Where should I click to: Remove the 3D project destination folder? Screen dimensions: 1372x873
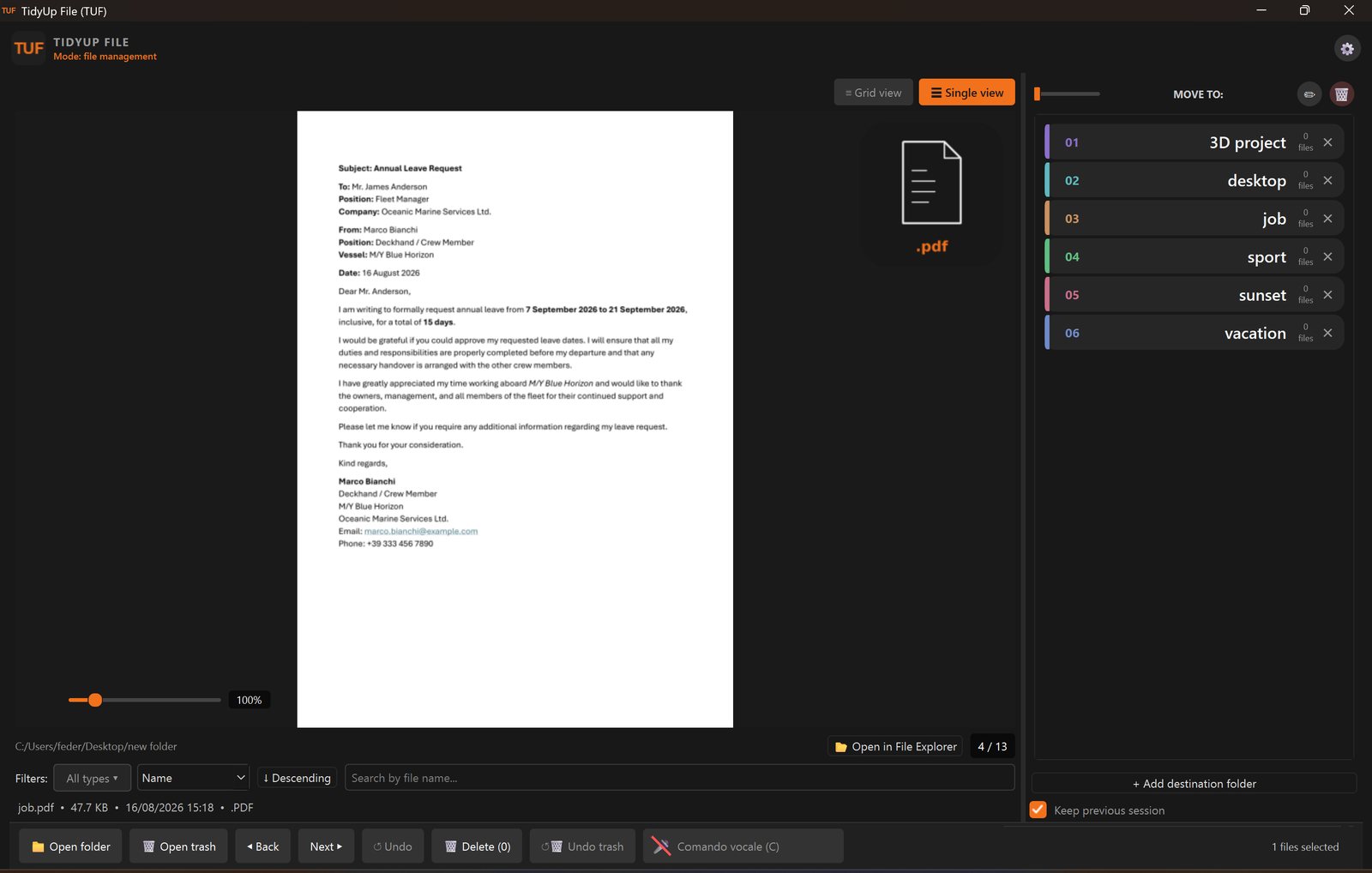click(1327, 142)
